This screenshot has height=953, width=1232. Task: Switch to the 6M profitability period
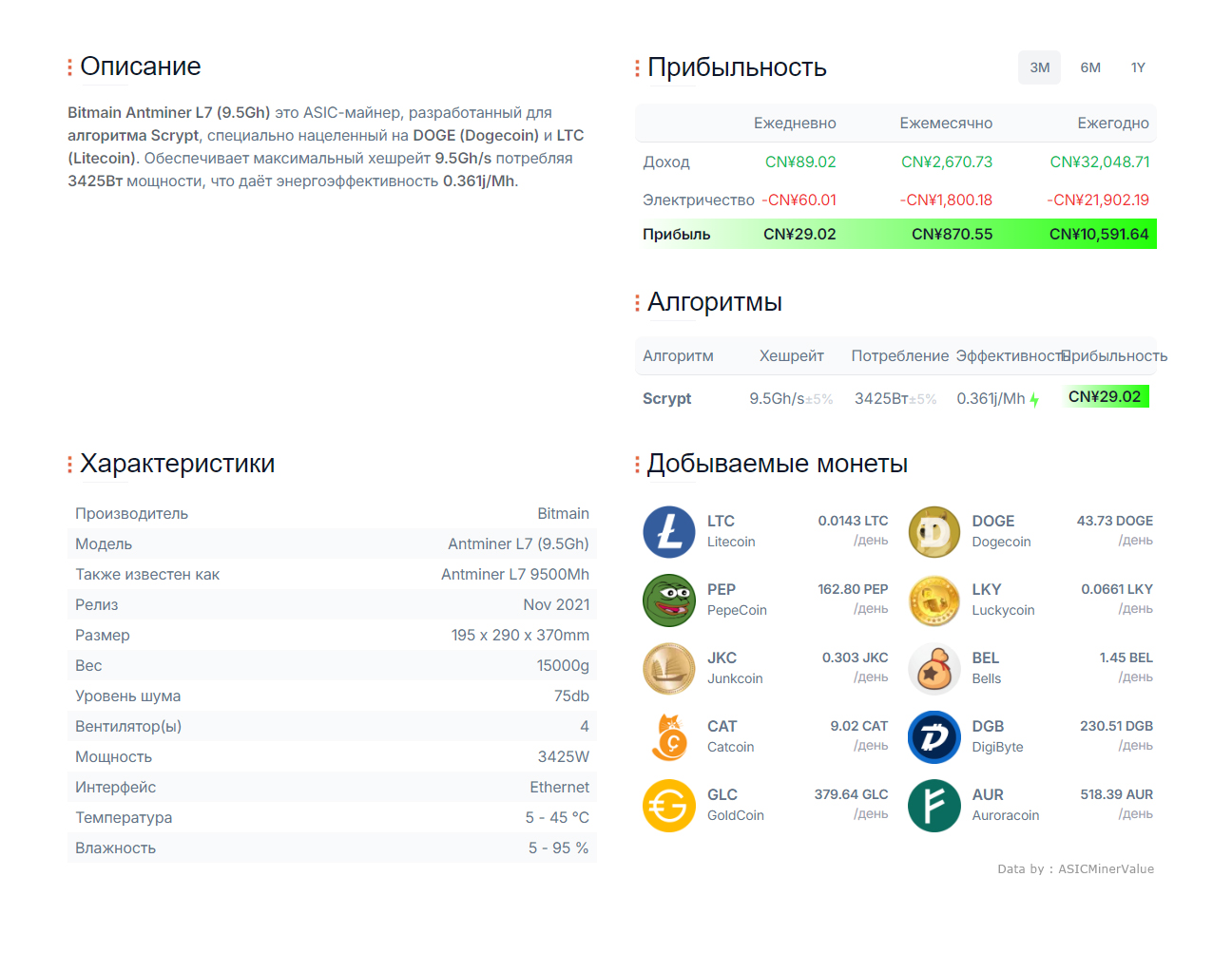pyautogui.click(x=1090, y=67)
